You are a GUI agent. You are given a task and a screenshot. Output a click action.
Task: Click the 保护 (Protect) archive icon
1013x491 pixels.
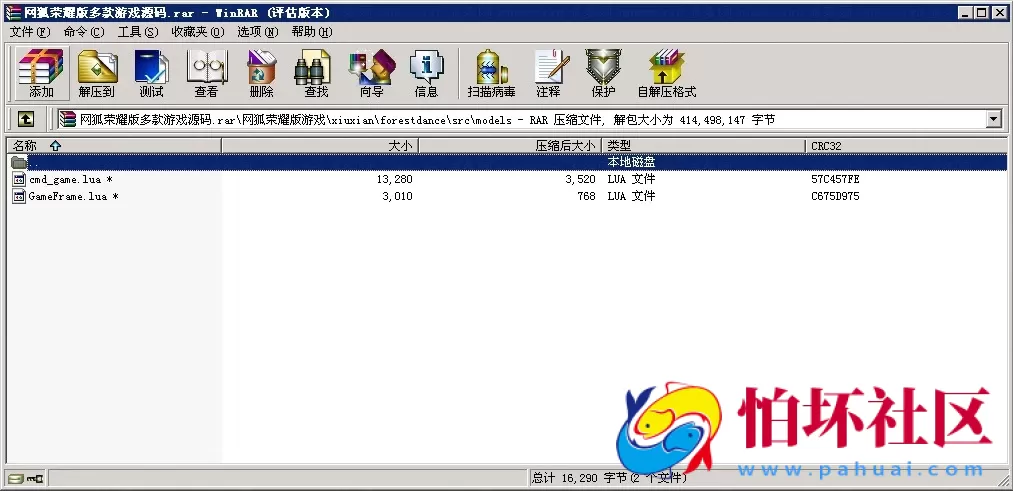tap(603, 73)
